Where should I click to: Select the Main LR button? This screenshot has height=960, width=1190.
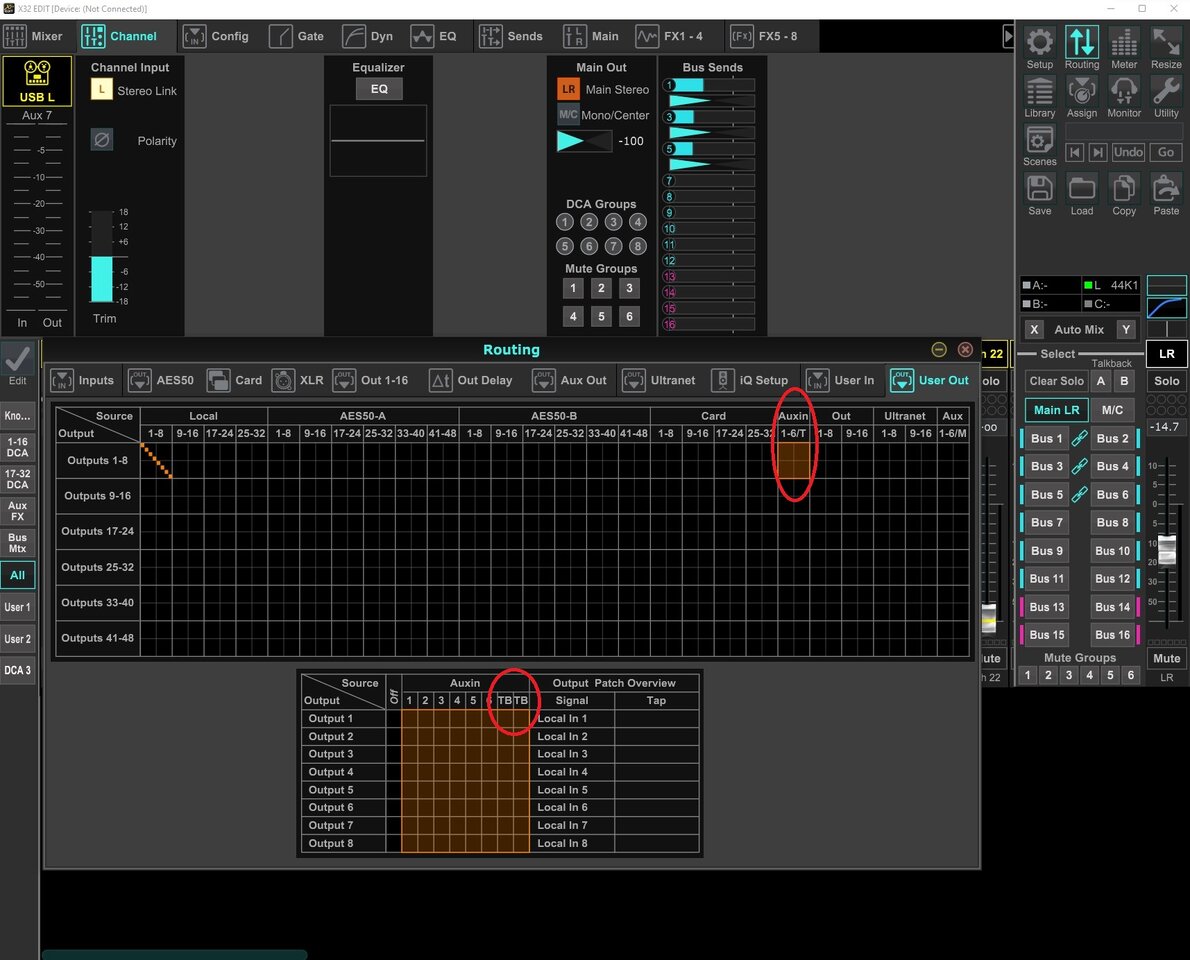click(1056, 410)
